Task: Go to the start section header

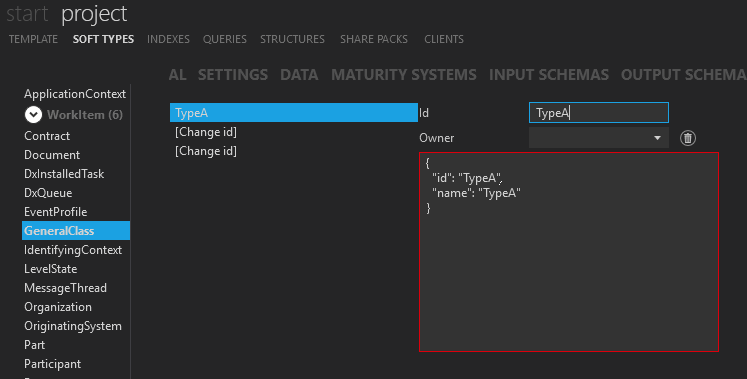Action: pyautogui.click(x=27, y=13)
